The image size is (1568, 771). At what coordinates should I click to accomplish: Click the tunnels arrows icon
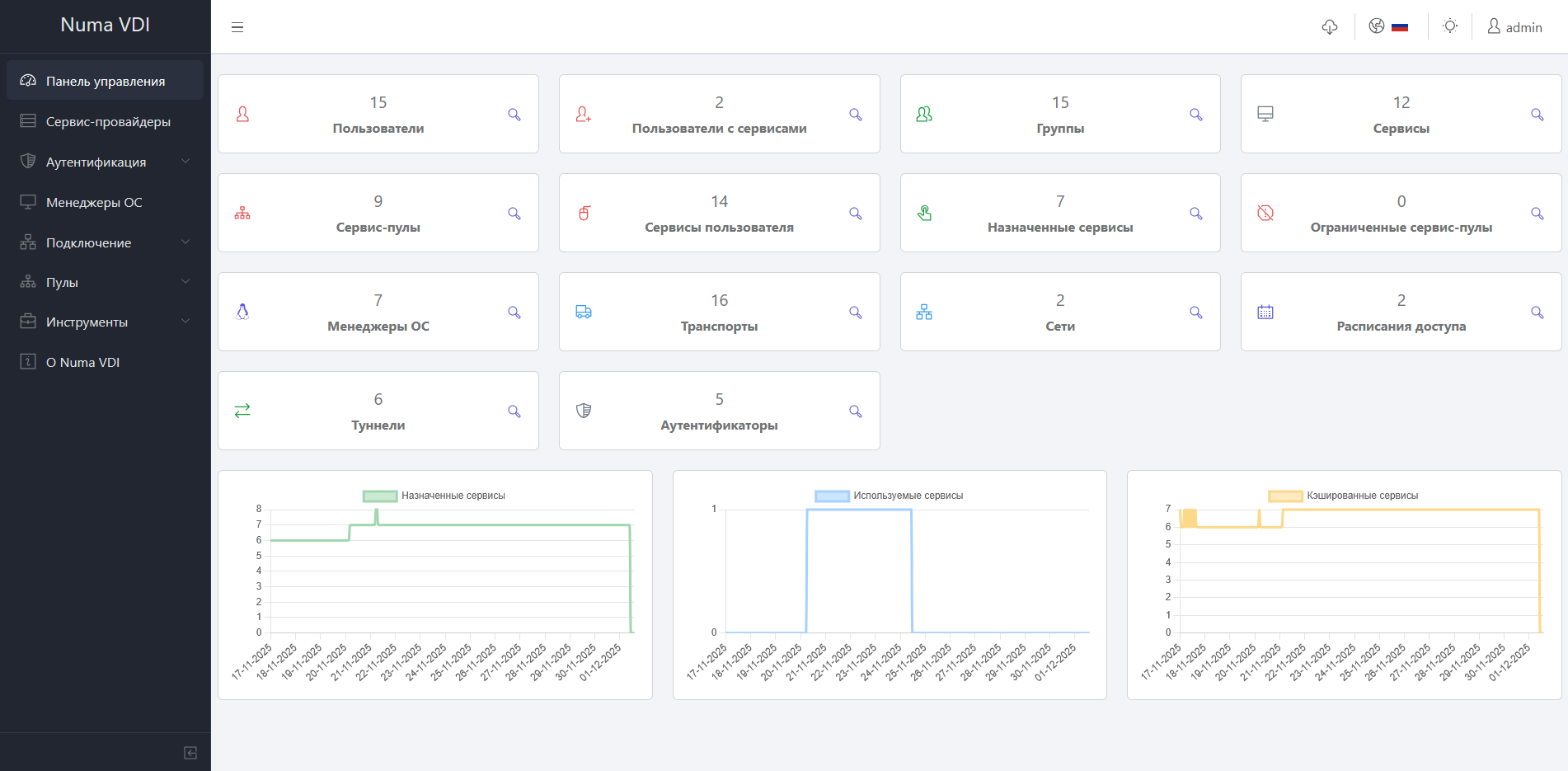pyautogui.click(x=242, y=411)
